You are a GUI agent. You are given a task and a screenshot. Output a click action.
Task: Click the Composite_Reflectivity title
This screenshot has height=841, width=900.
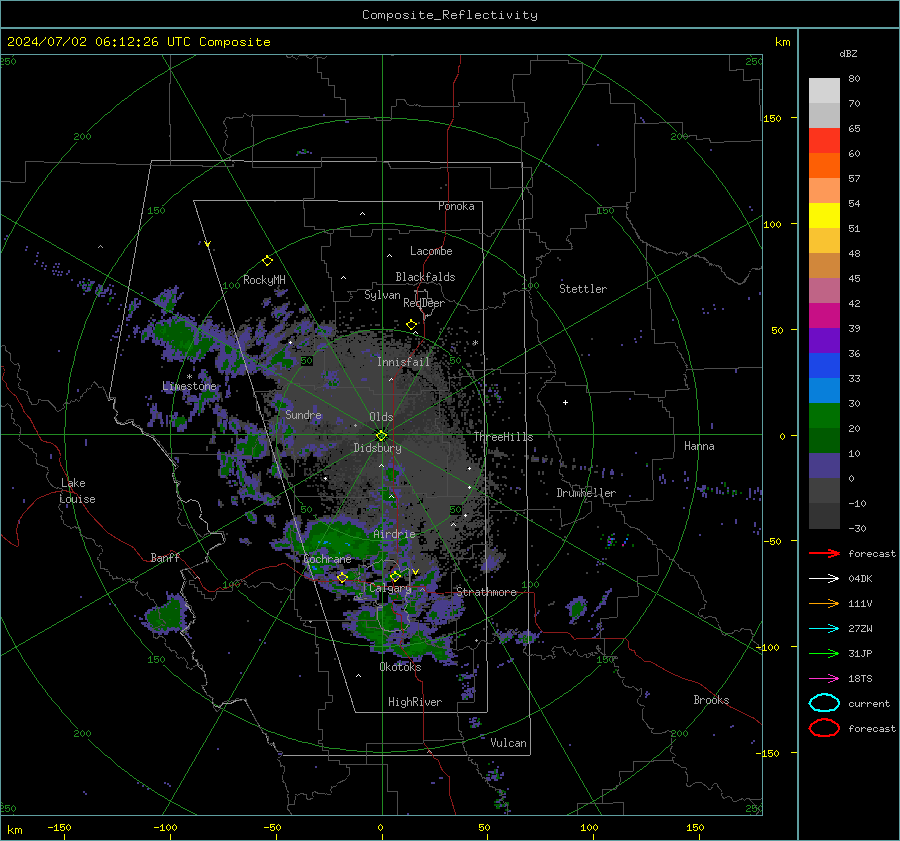point(450,15)
